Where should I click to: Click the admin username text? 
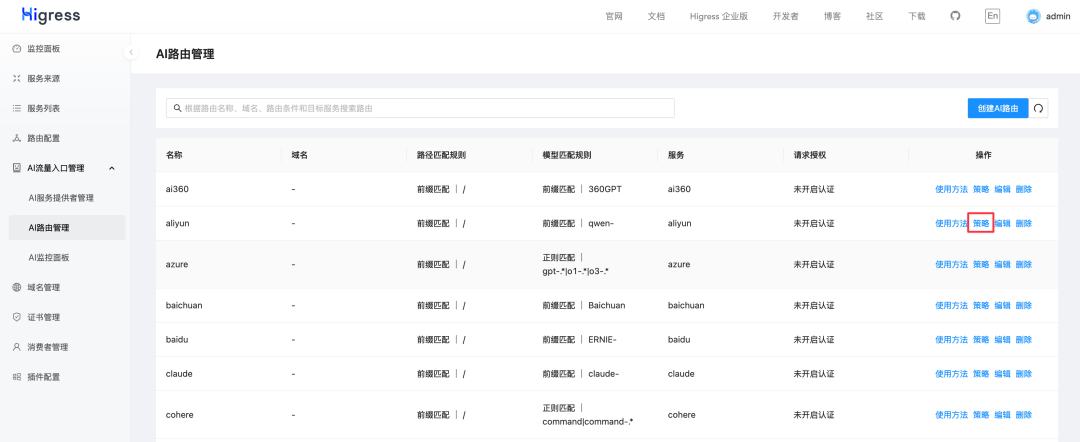1058,17
